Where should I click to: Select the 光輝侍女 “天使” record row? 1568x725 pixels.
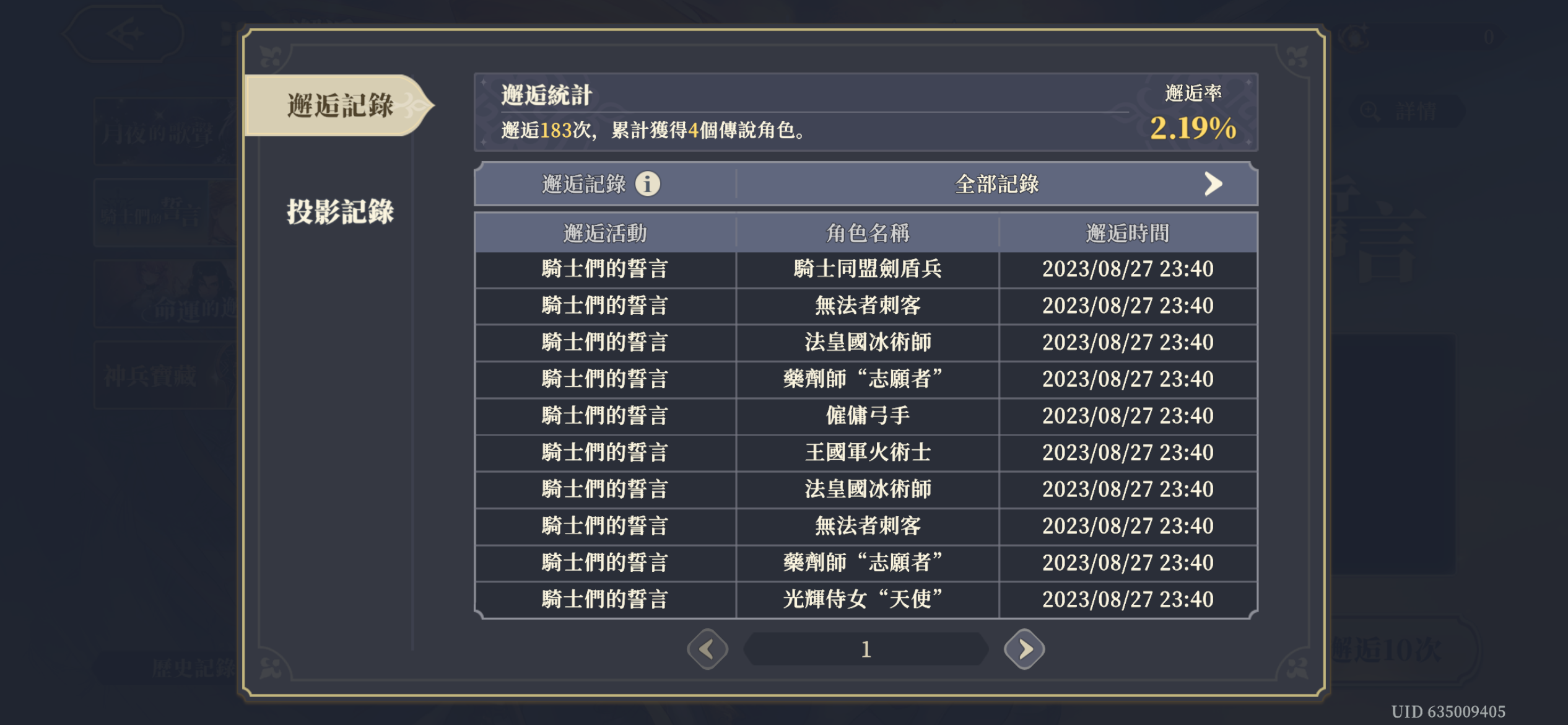click(866, 599)
